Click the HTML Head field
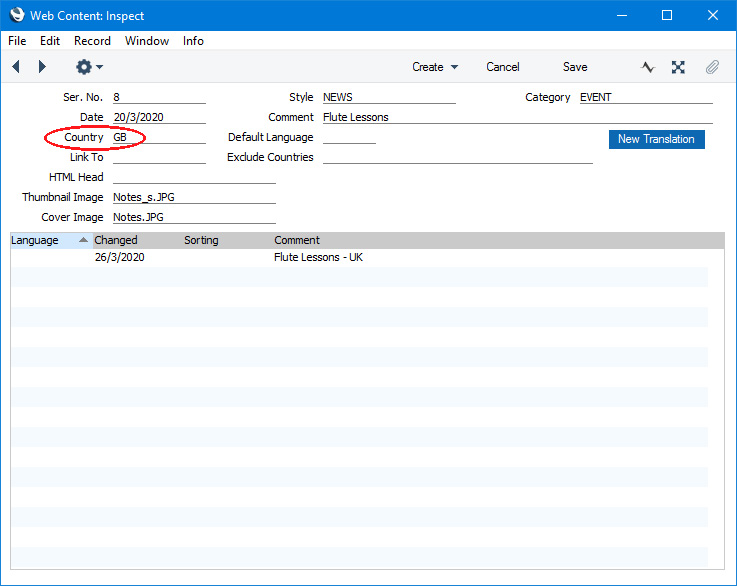 point(194,177)
